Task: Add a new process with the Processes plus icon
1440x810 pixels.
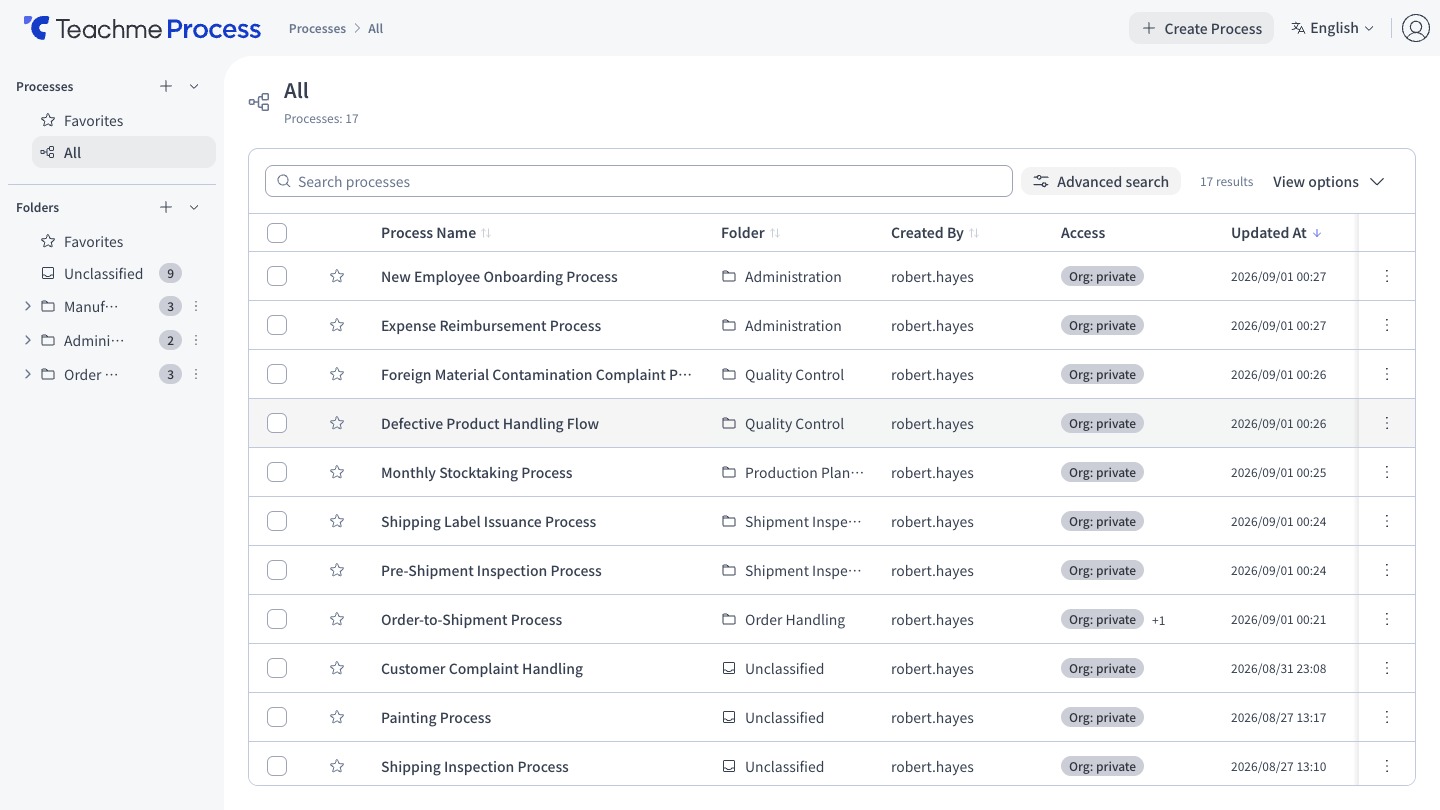Action: [x=166, y=86]
